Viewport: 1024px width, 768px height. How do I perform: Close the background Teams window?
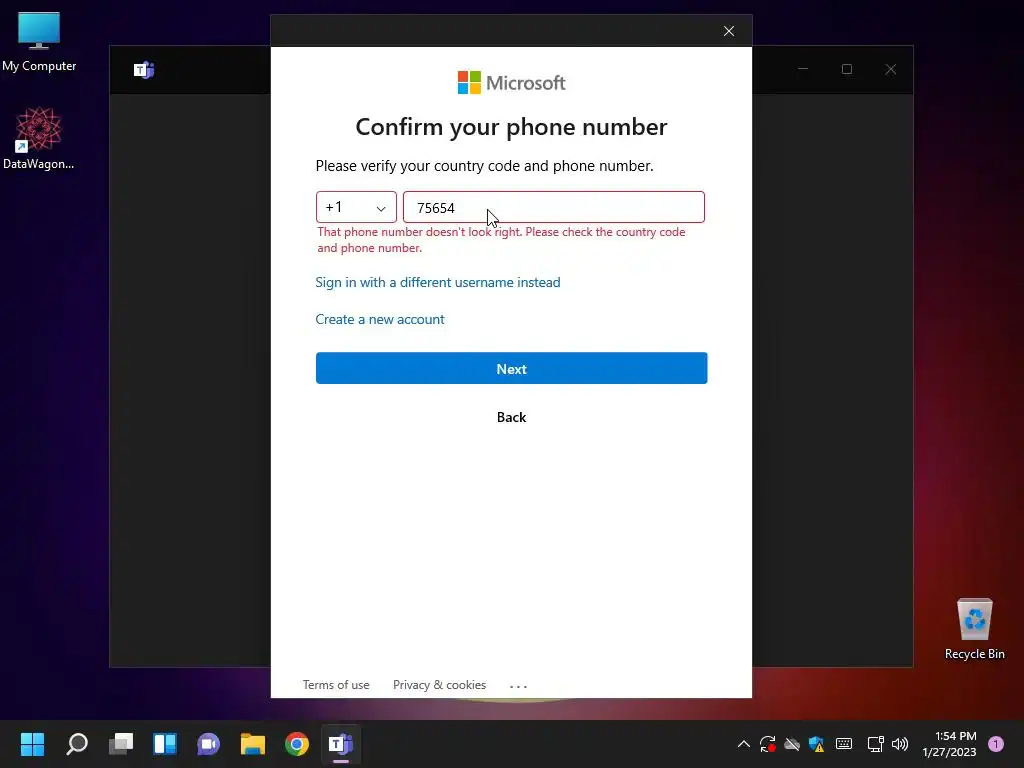(x=891, y=69)
